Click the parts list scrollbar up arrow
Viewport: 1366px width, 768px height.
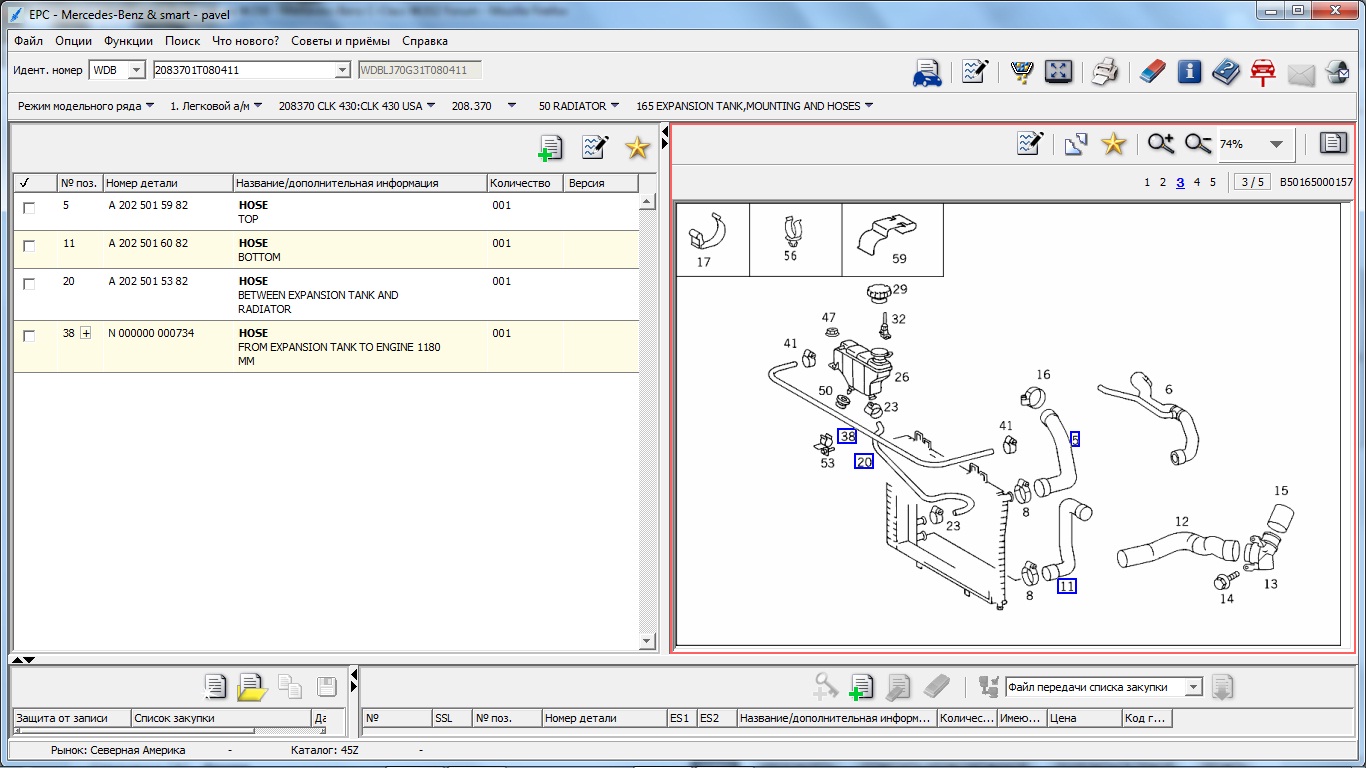(646, 201)
